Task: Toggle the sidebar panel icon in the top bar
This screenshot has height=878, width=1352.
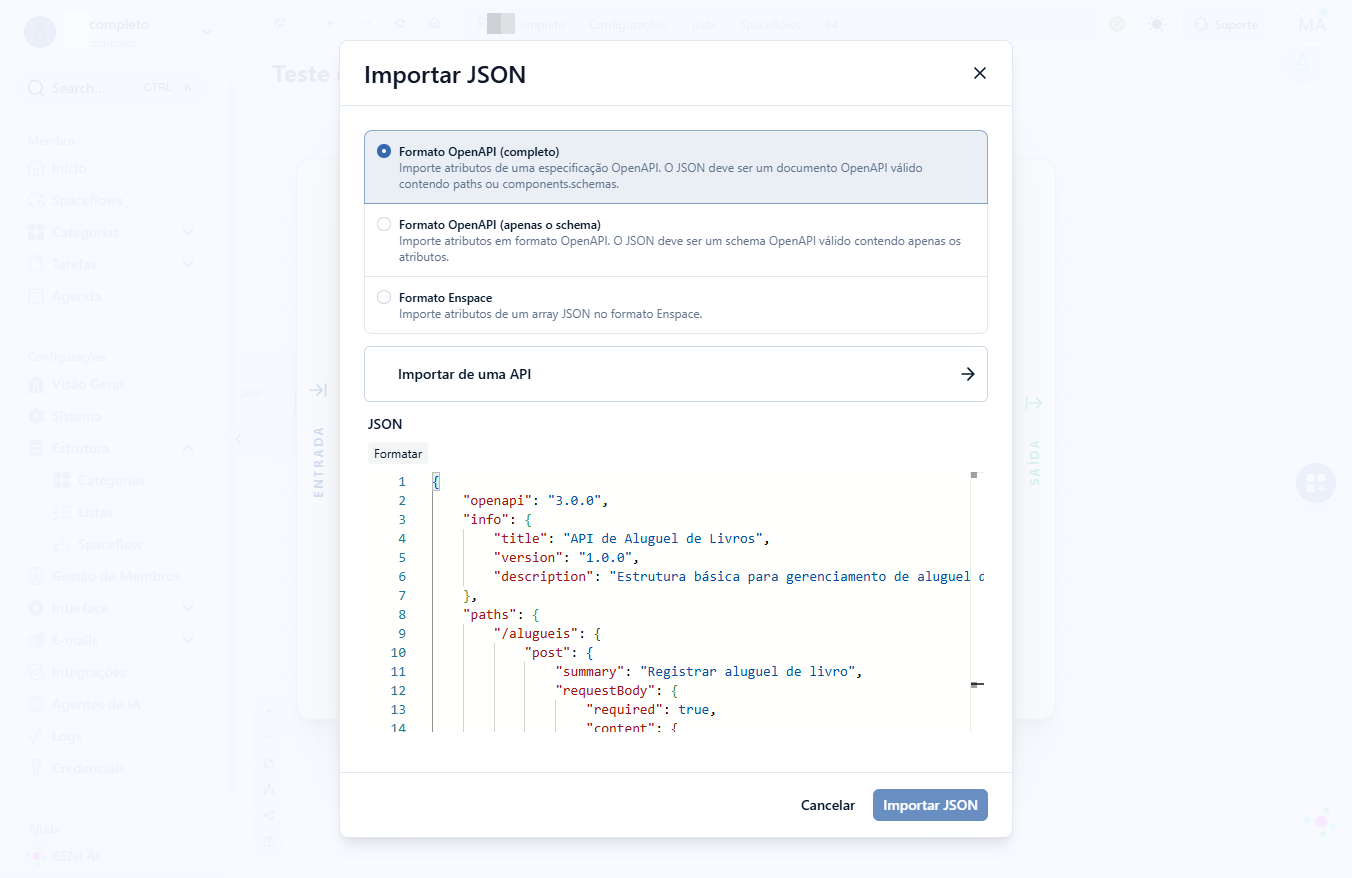Action: pos(280,23)
